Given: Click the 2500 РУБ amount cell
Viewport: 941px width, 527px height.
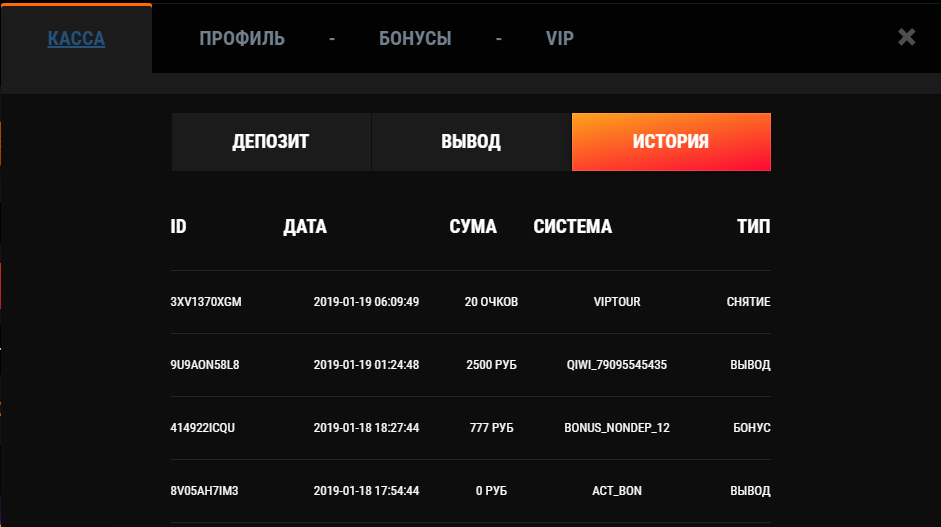Looking at the screenshot, I should [x=491, y=365].
